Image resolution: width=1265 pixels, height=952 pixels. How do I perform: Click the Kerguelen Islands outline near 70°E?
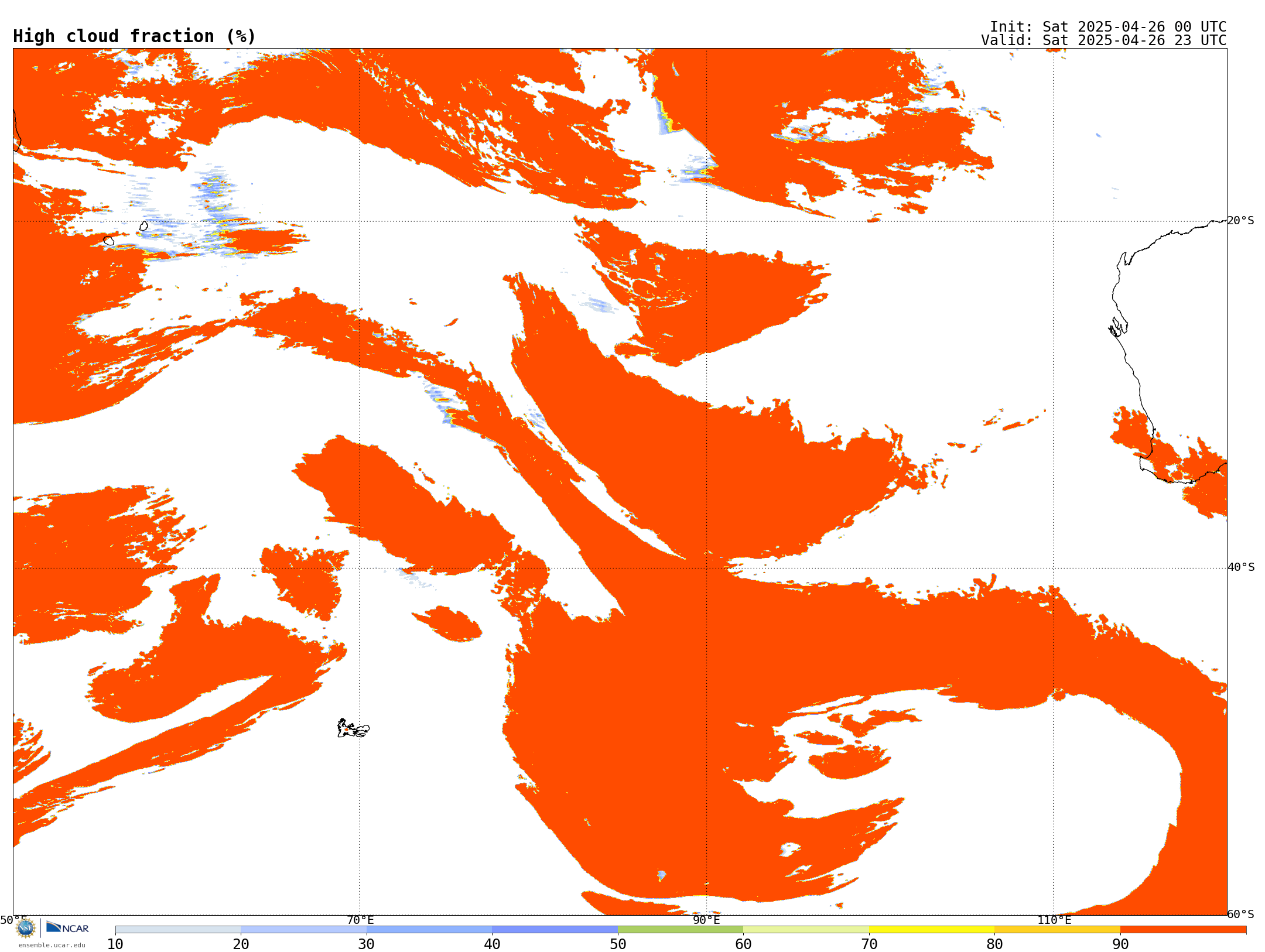353,728
